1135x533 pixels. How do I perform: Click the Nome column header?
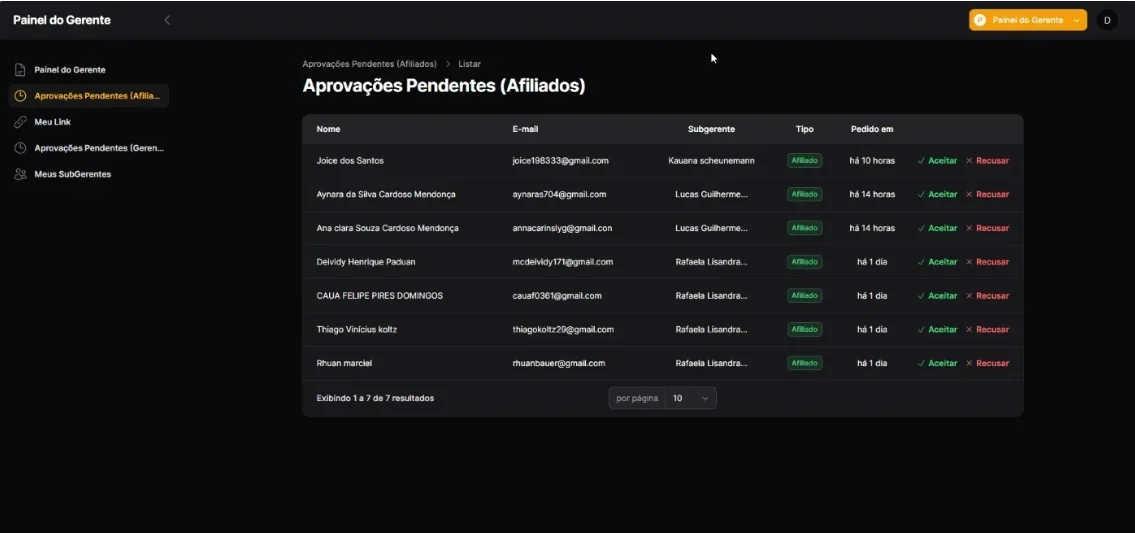tap(329, 129)
